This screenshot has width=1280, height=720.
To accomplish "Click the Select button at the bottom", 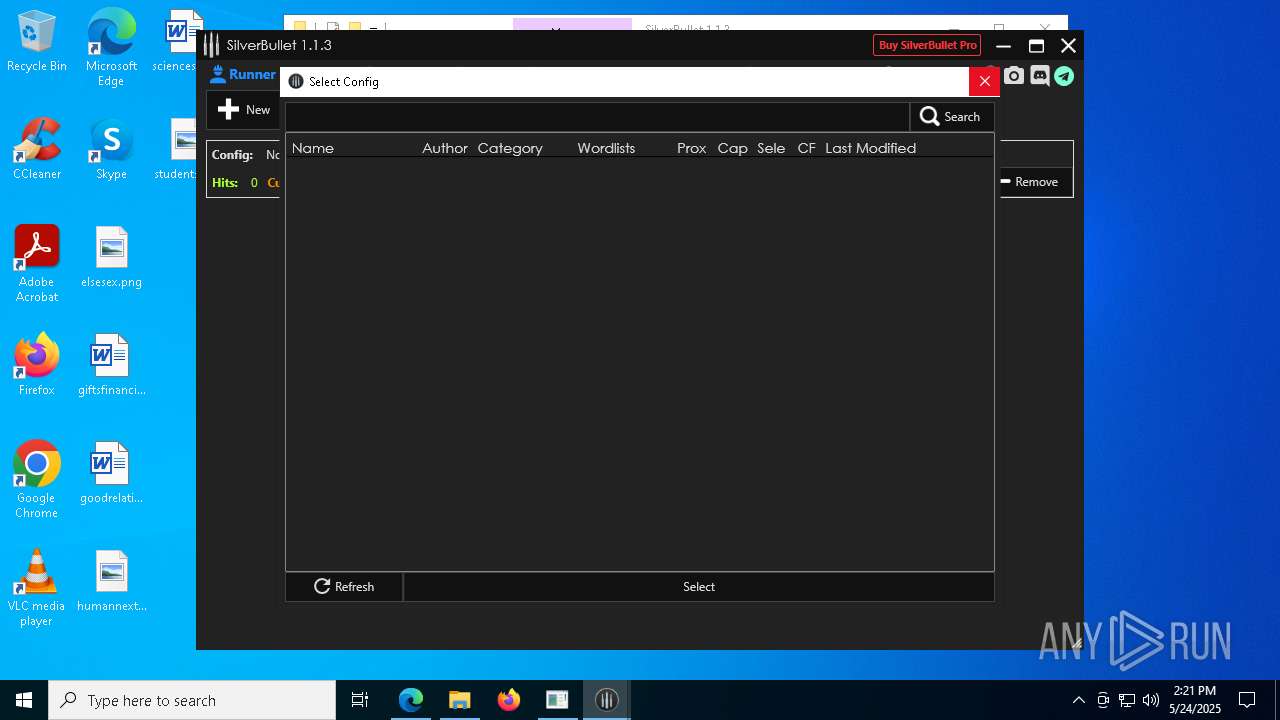I will (x=699, y=587).
